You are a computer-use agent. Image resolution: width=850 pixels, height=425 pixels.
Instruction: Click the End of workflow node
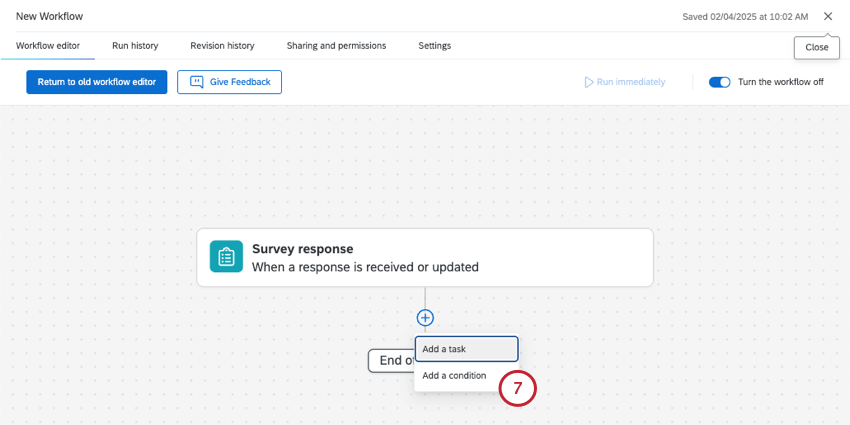click(x=389, y=360)
